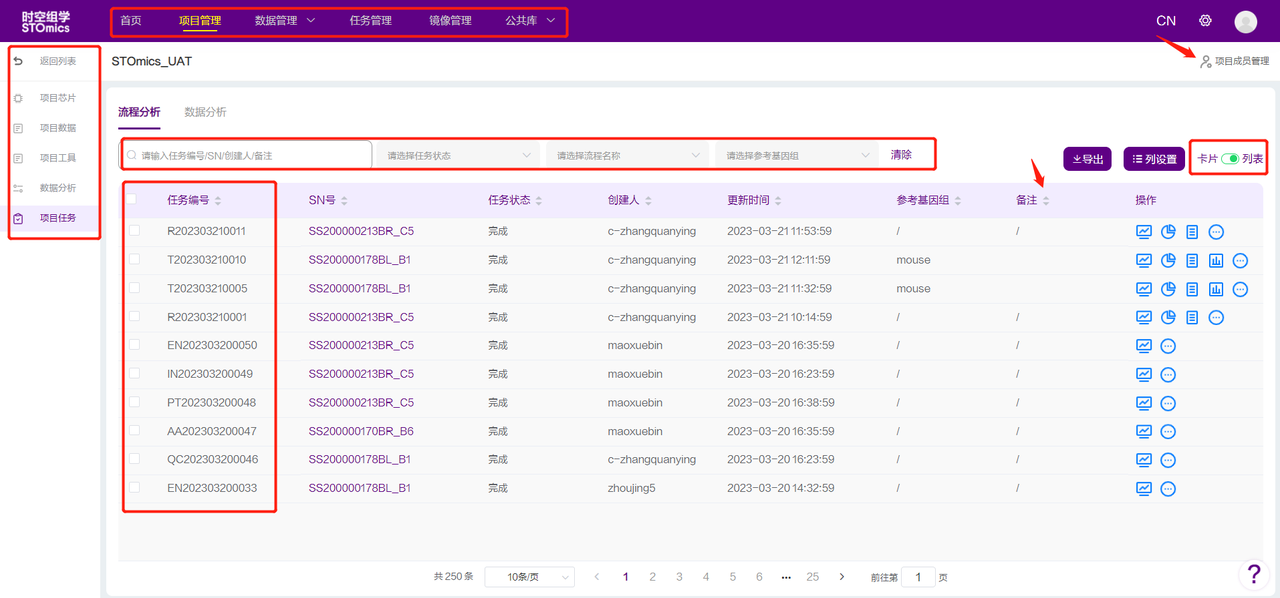1280x598 pixels.
Task: Toggle the 卡片/列表 view switch
Action: click(1230, 159)
